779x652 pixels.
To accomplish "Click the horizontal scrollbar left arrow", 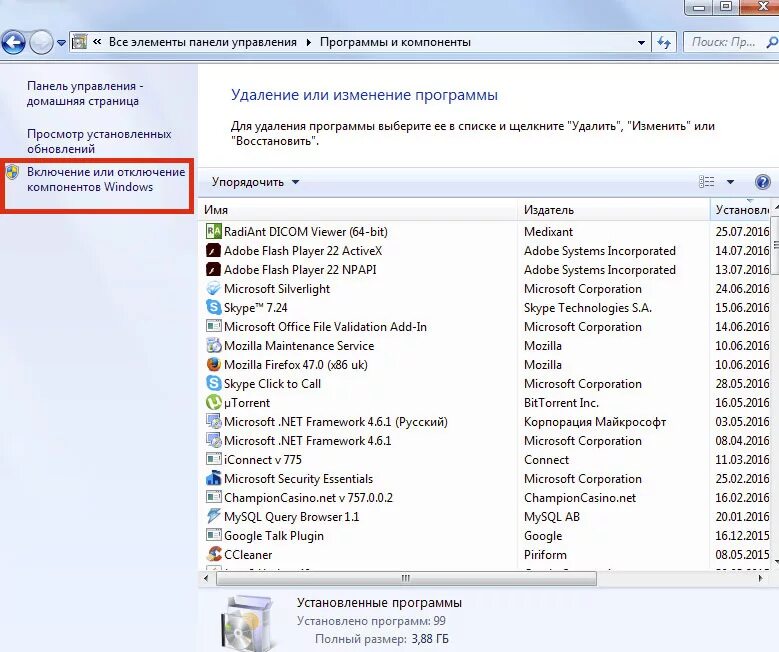I will pos(206,578).
